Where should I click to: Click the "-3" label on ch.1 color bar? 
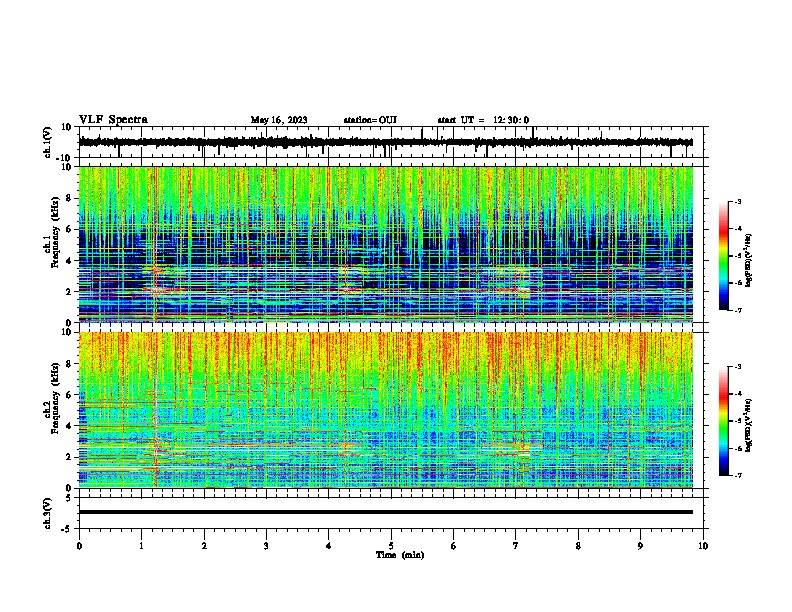click(737, 201)
